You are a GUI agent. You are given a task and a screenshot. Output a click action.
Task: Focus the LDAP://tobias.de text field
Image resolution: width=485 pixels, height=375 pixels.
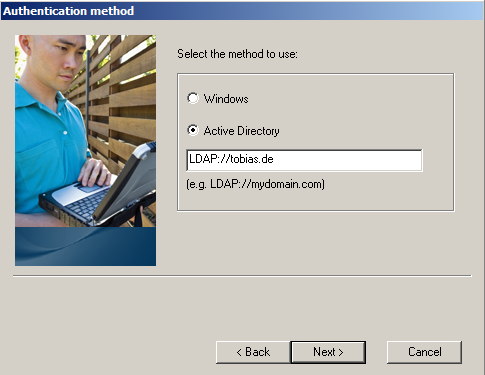click(x=304, y=160)
